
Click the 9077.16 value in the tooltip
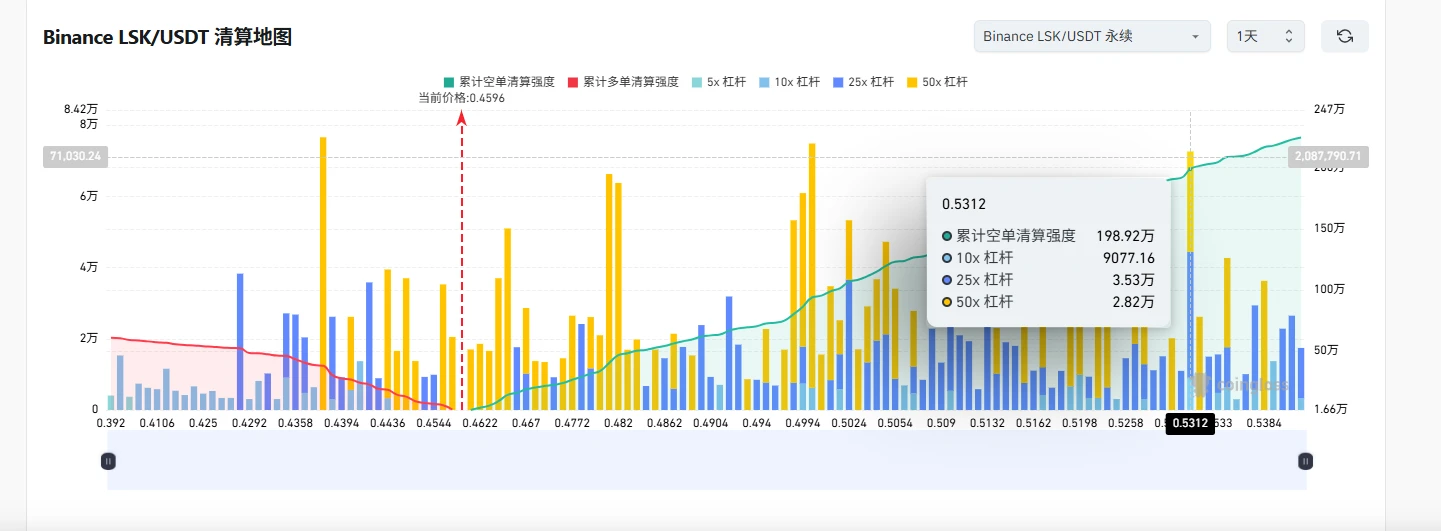coord(1127,258)
